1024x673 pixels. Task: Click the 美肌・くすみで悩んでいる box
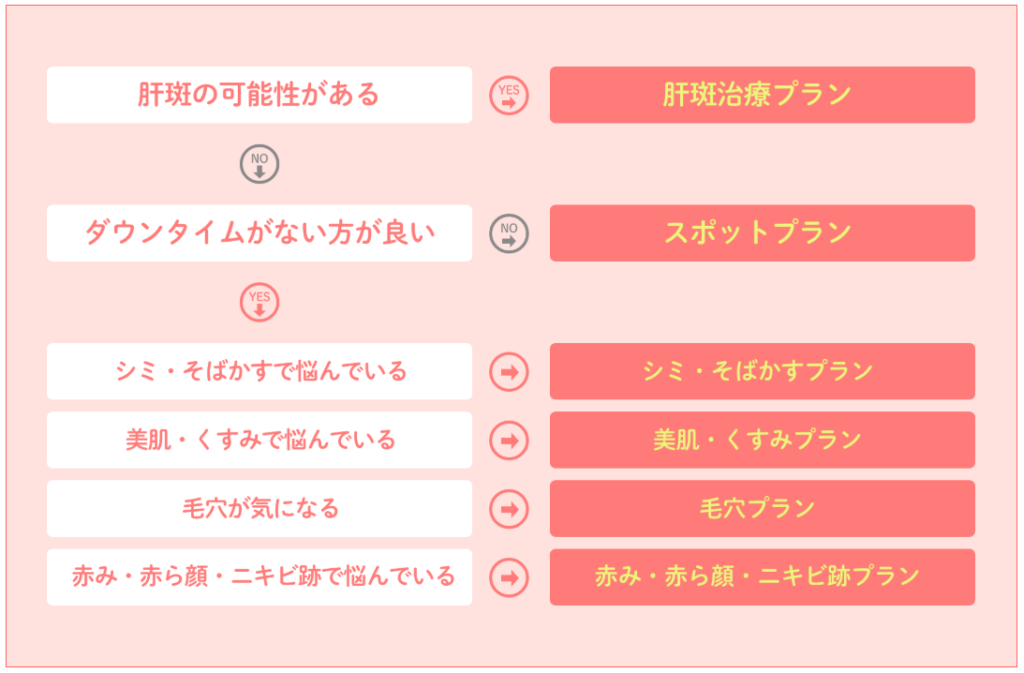[259, 440]
